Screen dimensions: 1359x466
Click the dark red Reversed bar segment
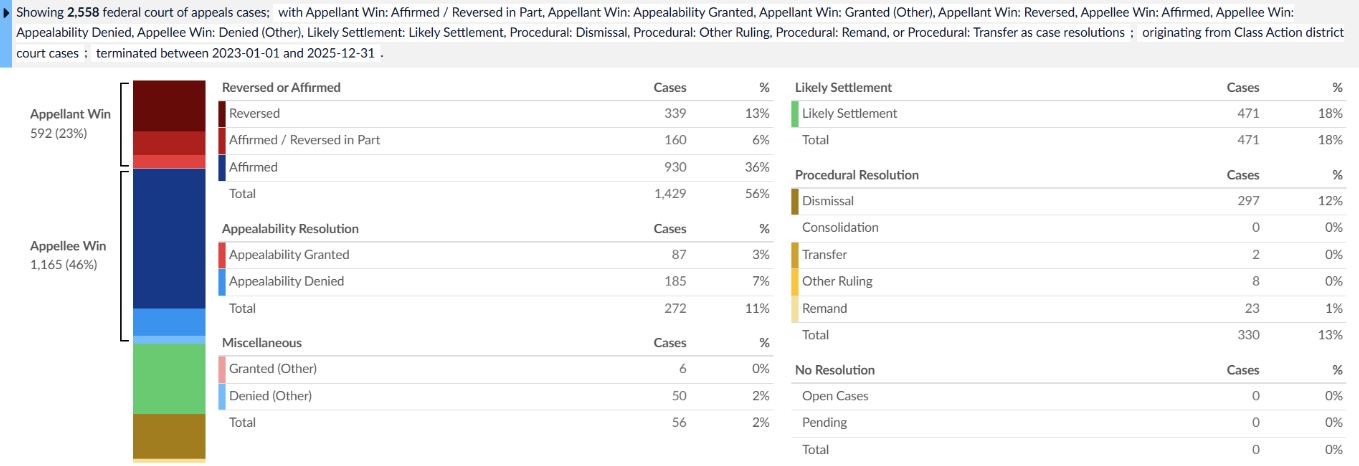point(168,105)
